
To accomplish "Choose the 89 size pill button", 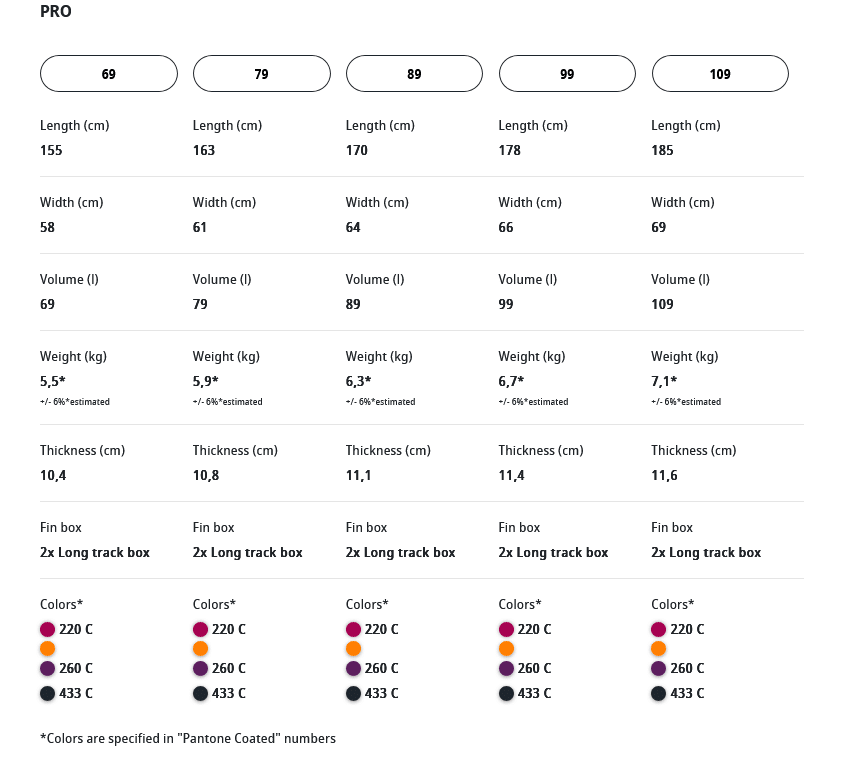I will click(414, 74).
